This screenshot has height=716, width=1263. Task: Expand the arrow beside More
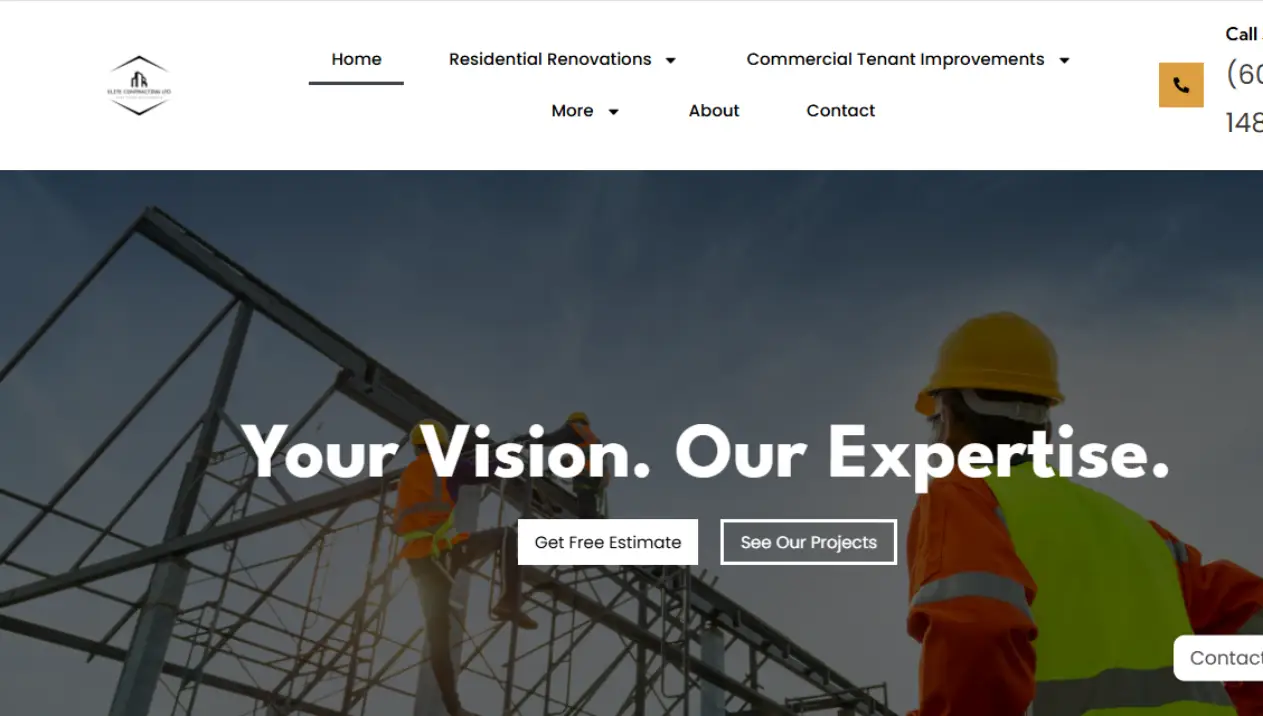614,112
